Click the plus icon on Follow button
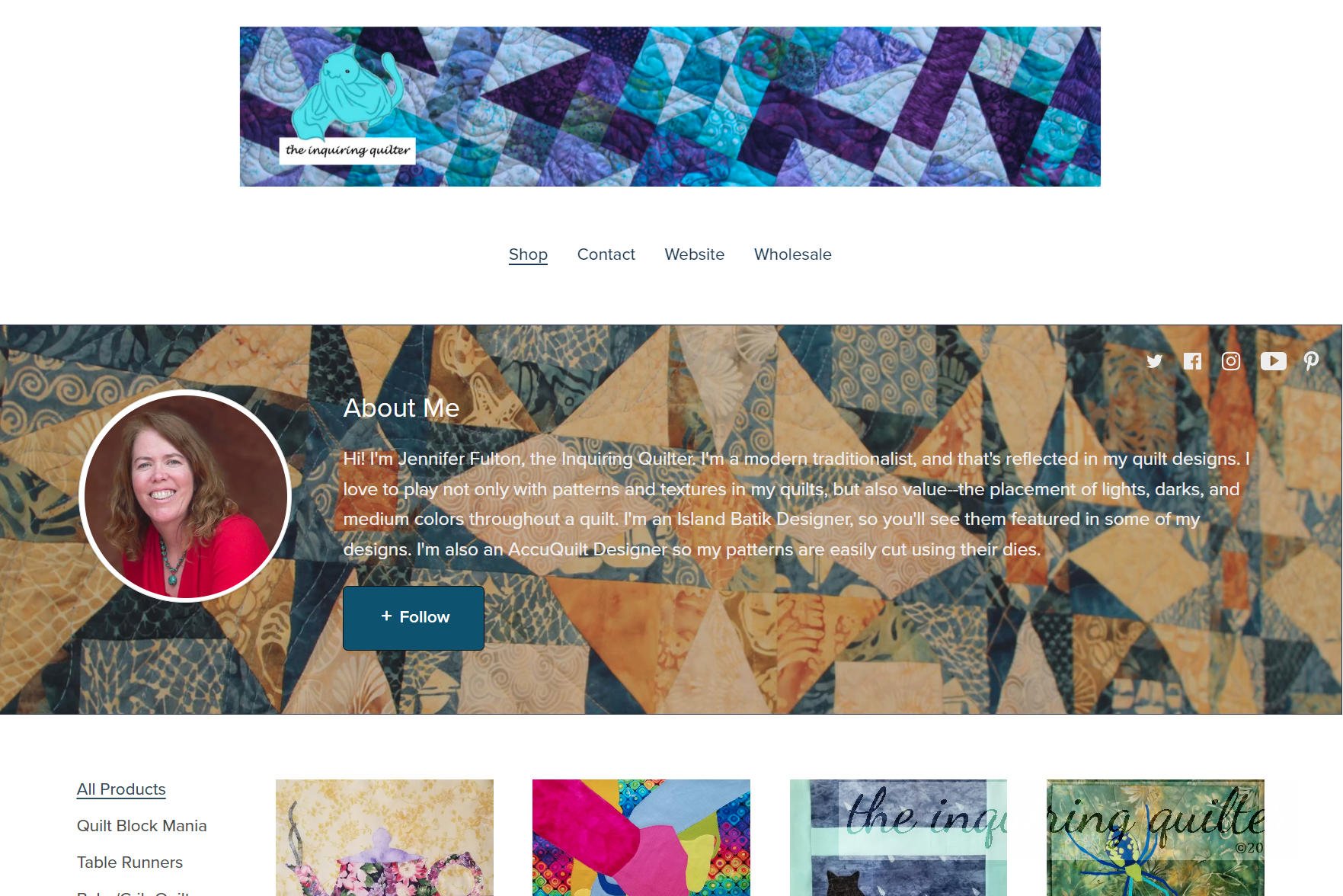 click(386, 616)
